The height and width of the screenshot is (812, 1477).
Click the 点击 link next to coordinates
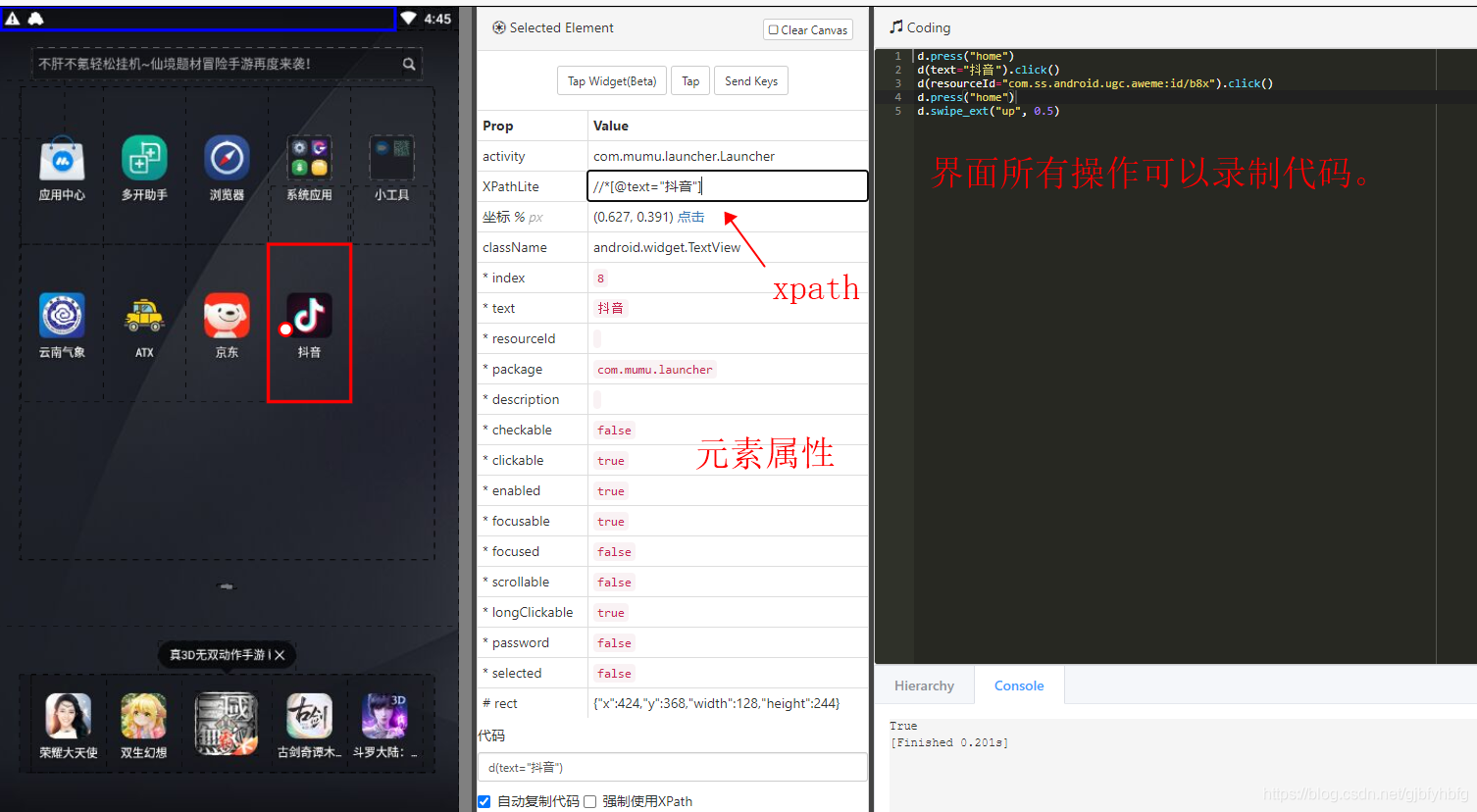[x=689, y=216]
